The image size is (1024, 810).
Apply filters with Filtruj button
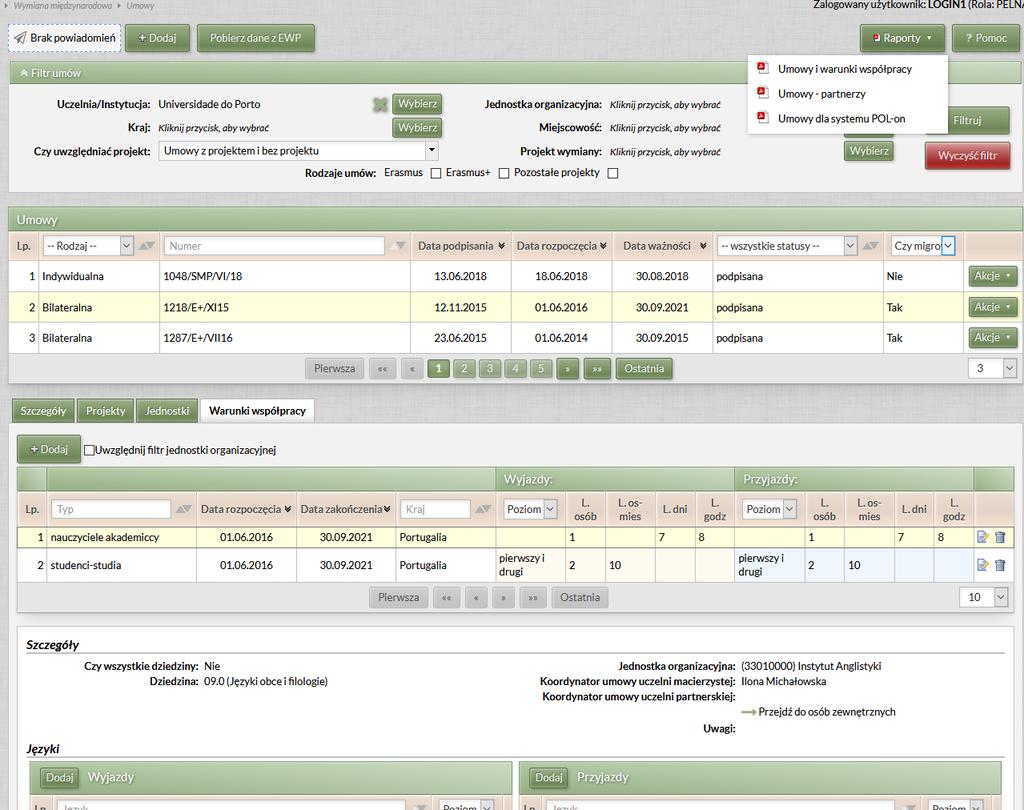coord(967,120)
